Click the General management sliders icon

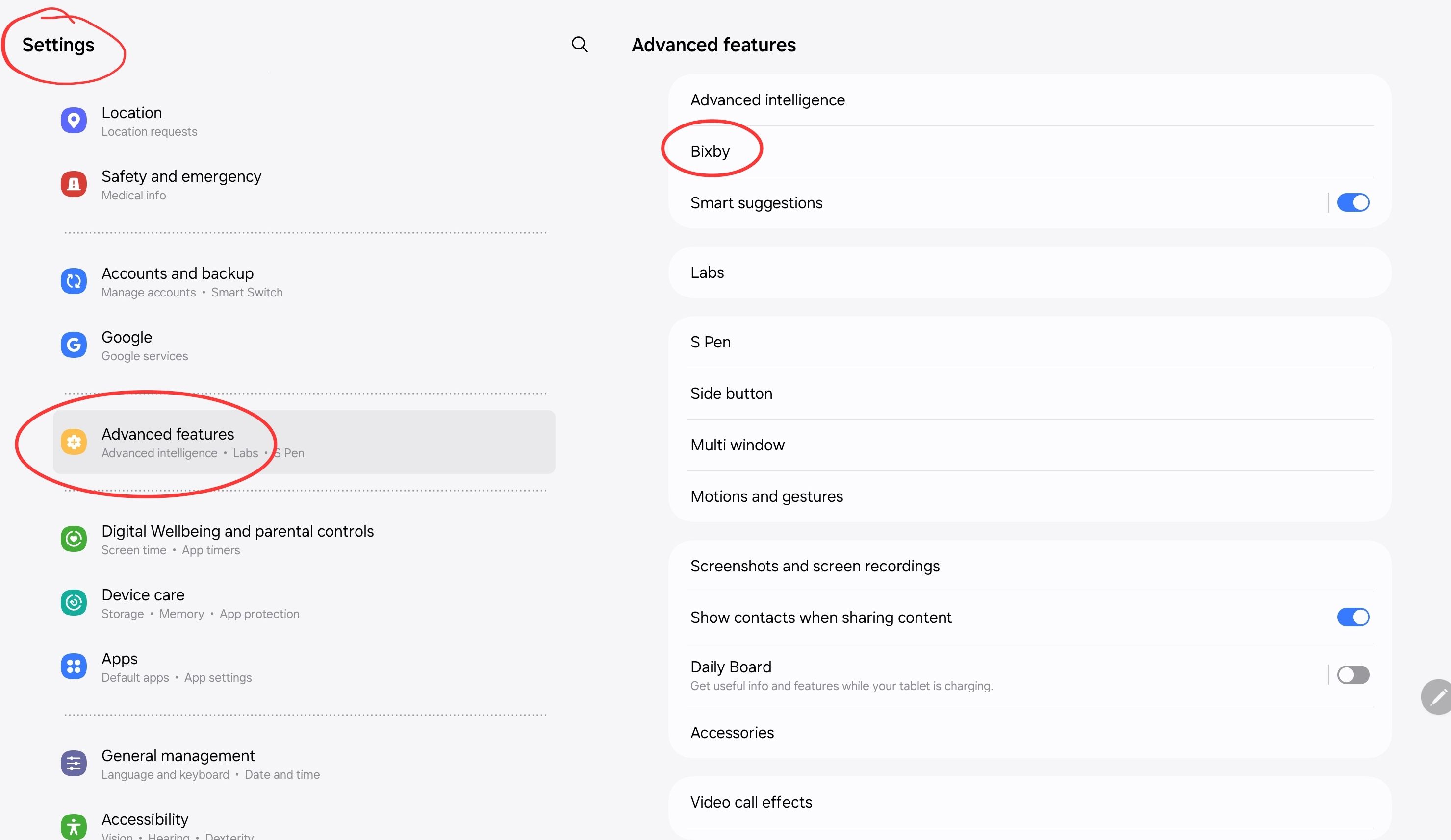click(x=74, y=764)
